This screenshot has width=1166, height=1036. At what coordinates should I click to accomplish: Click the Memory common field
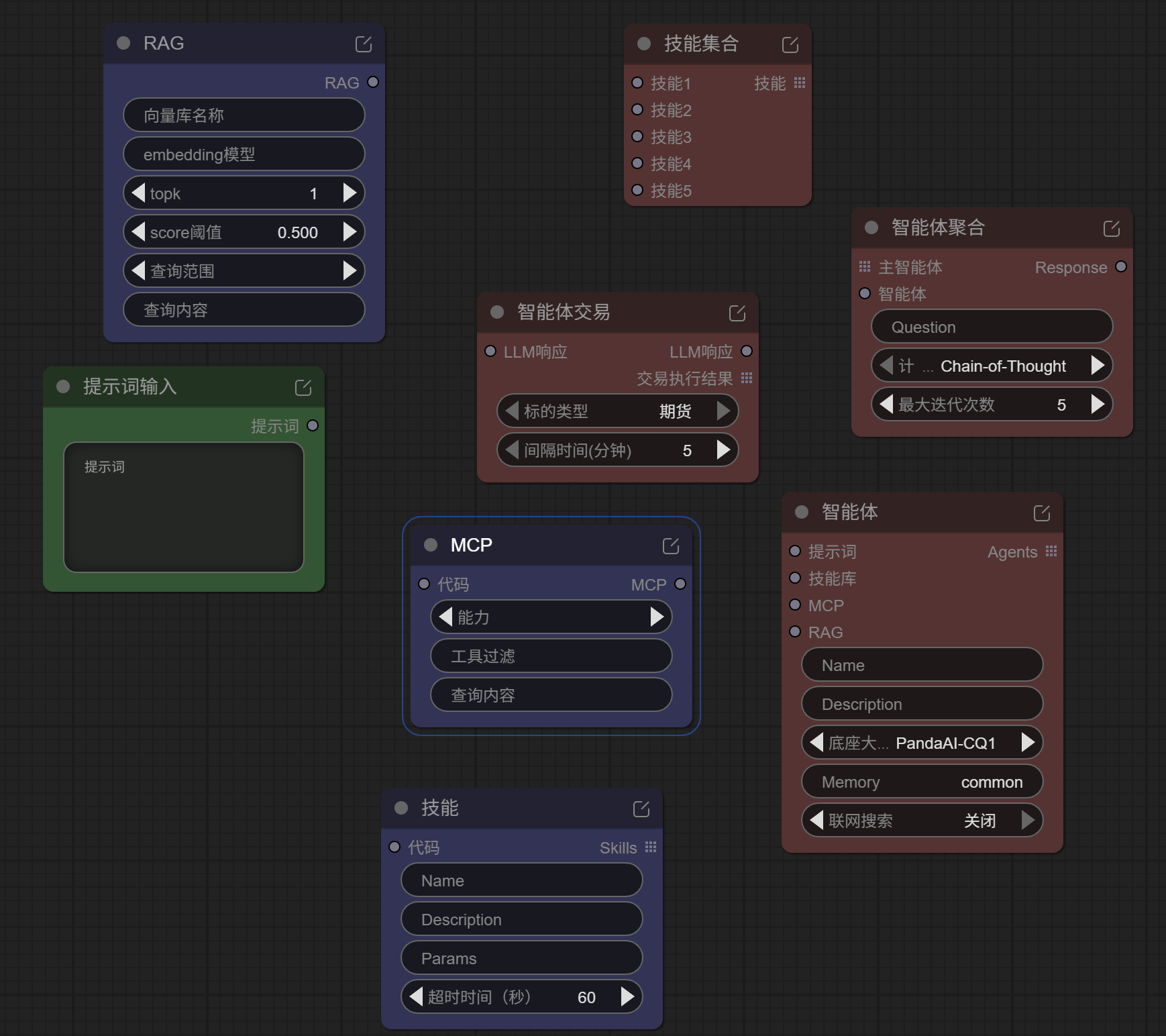tap(922, 782)
